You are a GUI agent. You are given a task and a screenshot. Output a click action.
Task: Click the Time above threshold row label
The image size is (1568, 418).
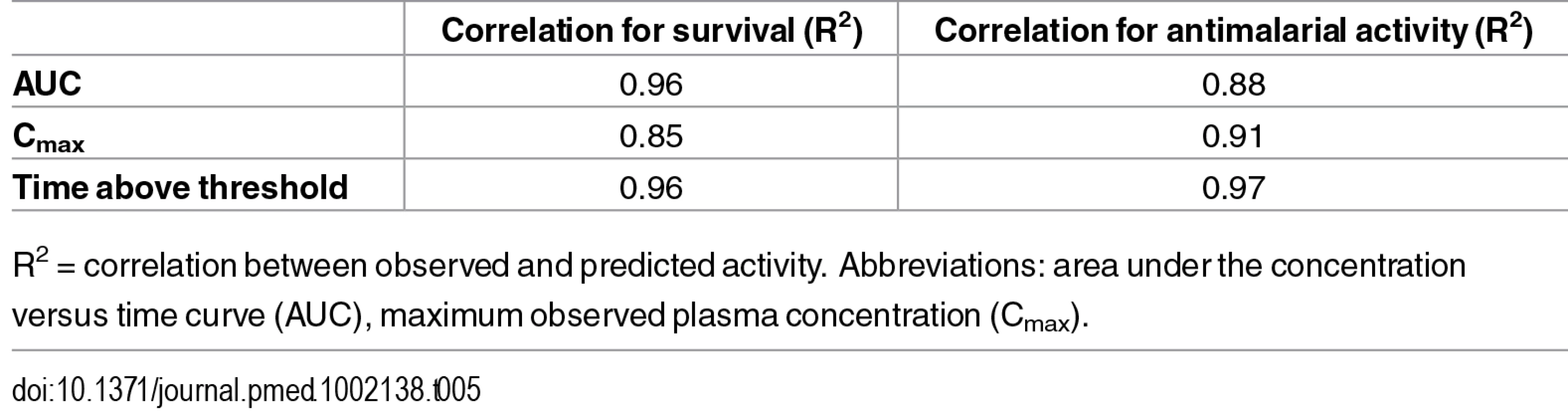(x=180, y=187)
